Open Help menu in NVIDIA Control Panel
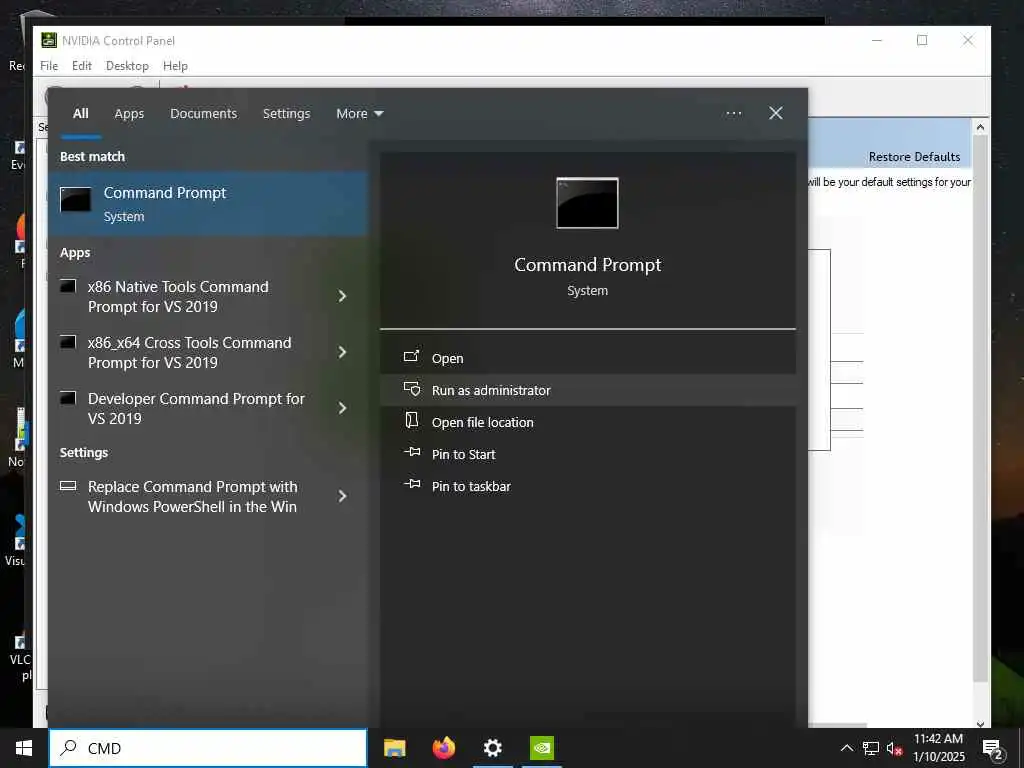1024x768 pixels. point(175,66)
